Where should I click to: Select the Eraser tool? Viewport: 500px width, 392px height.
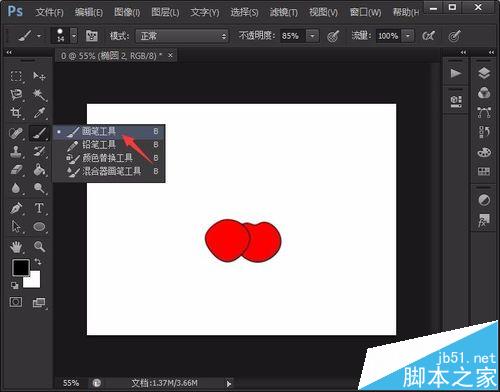[x=16, y=170]
